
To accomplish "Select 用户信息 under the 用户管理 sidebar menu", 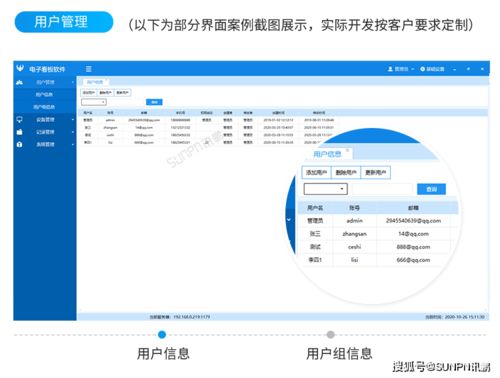I will [x=44, y=95].
